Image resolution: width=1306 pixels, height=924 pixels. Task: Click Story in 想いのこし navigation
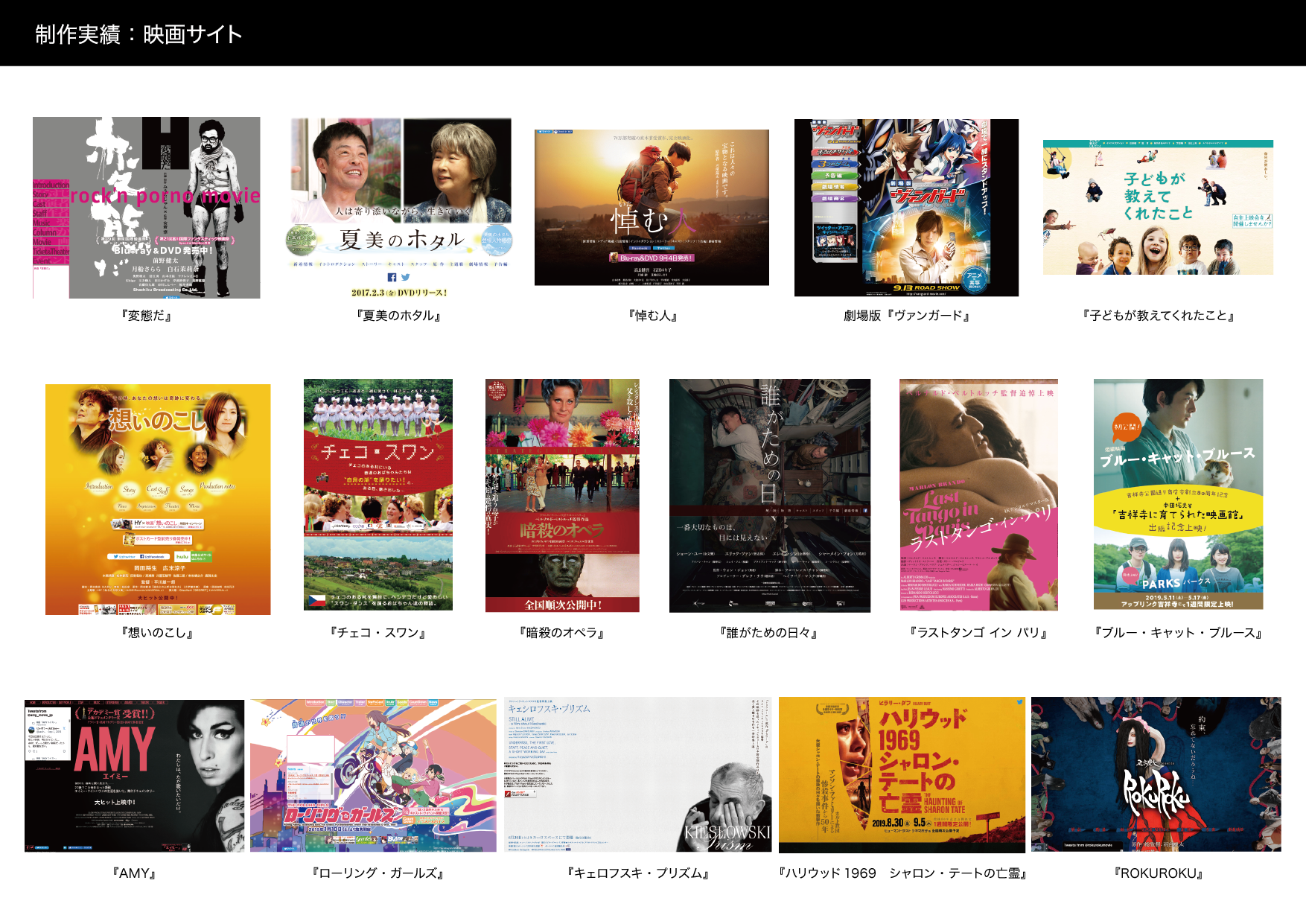coord(130,489)
